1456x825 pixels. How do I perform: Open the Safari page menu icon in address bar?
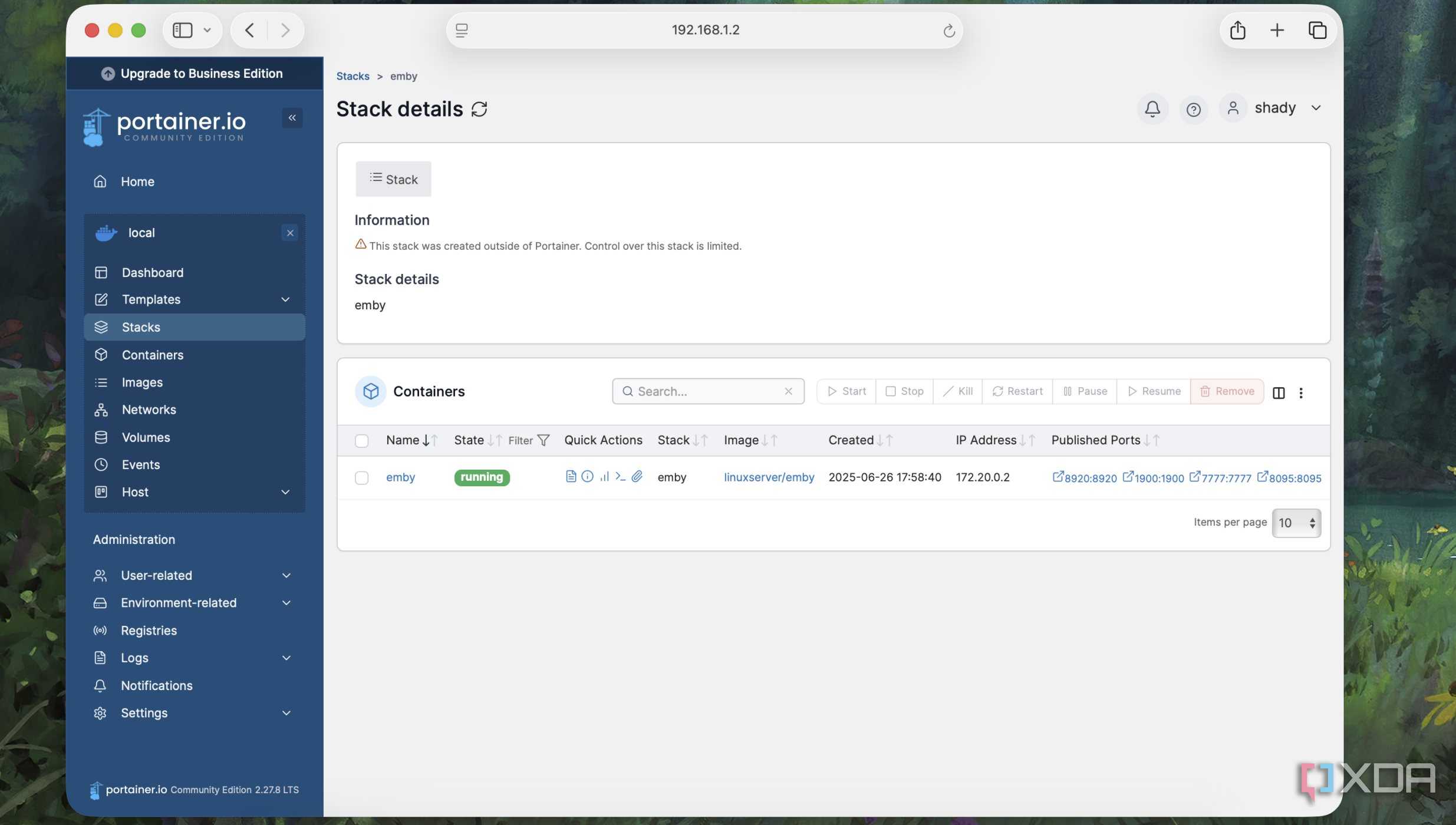pos(462,30)
